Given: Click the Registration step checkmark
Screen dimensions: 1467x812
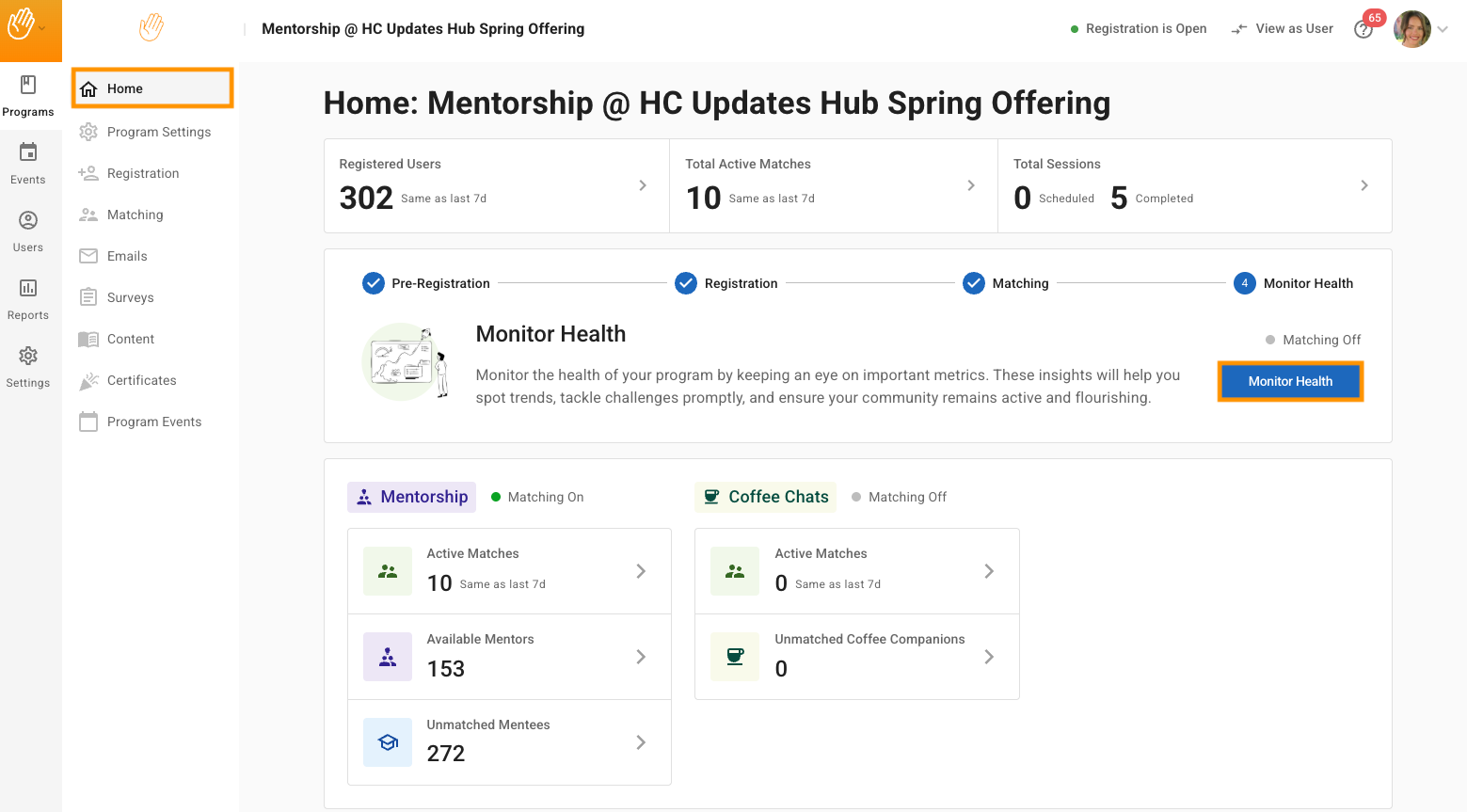Looking at the screenshot, I should pyautogui.click(x=686, y=283).
